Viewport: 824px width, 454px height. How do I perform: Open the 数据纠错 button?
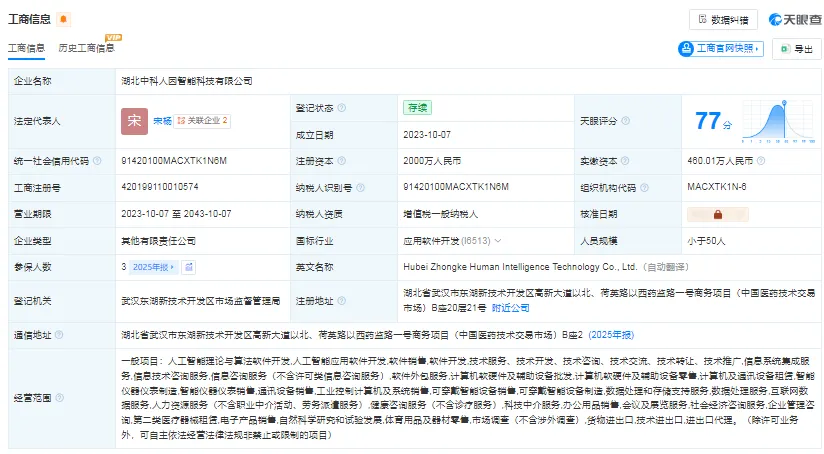[723, 20]
